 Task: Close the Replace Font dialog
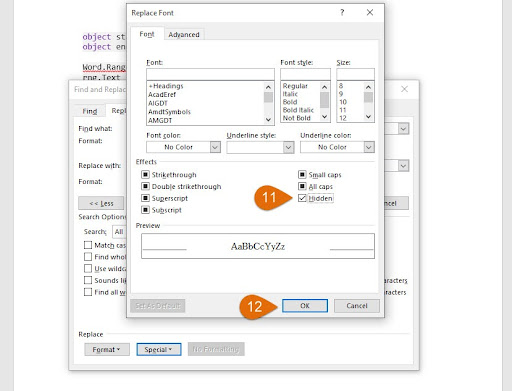click(x=370, y=13)
